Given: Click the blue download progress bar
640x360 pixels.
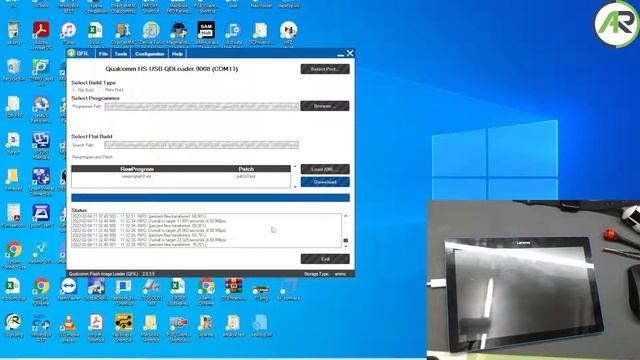Looking at the screenshot, I should 211,198.
